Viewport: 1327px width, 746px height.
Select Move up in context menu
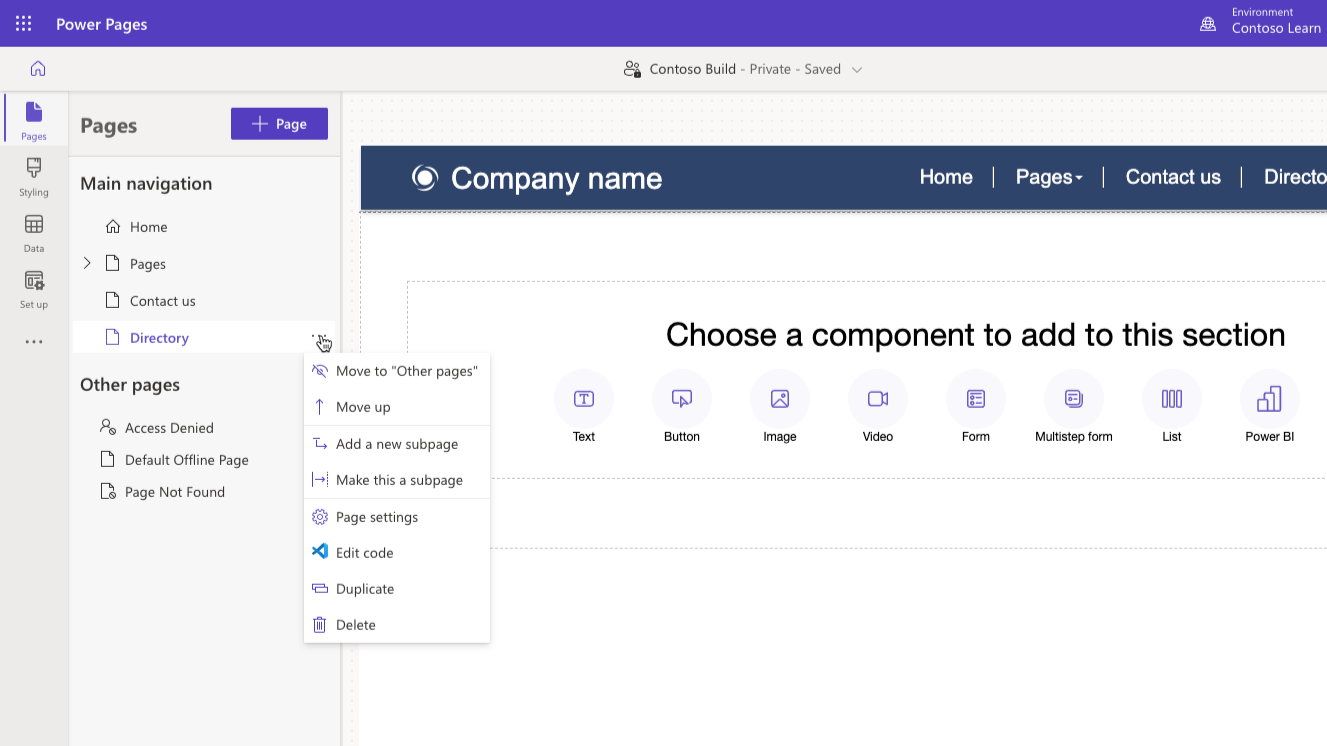[x=397, y=407]
